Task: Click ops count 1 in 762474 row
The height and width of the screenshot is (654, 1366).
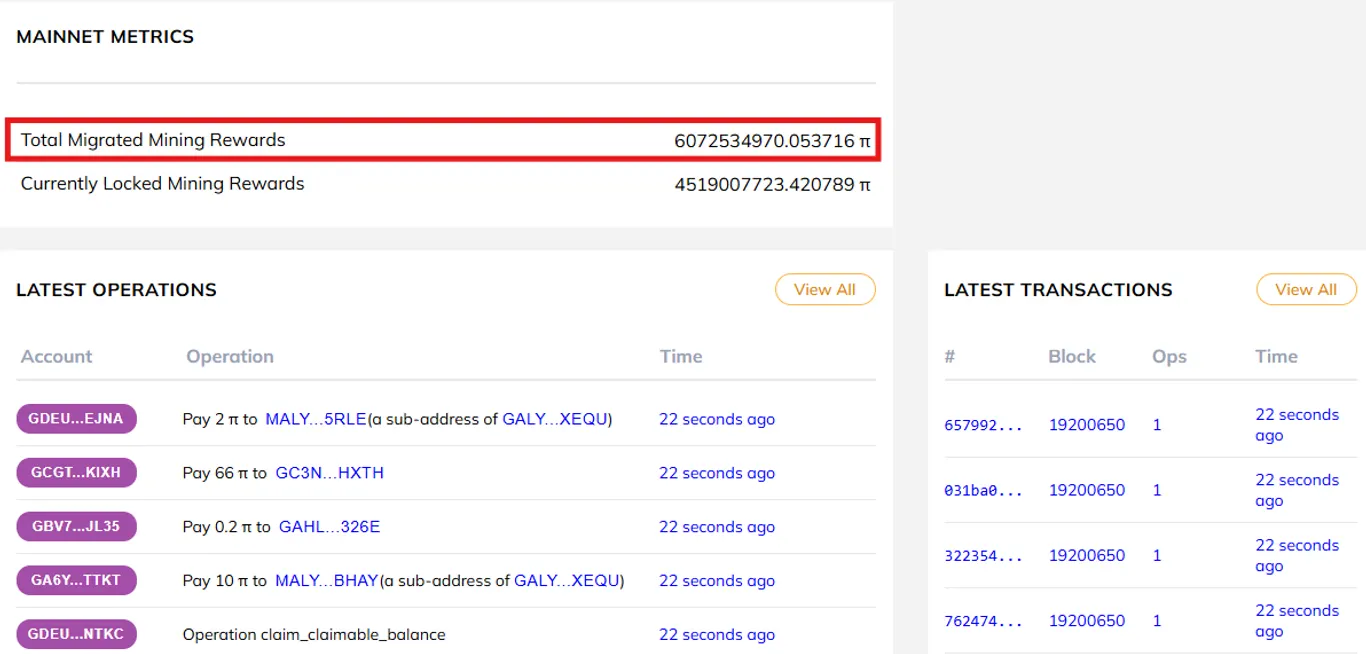Action: pos(1157,621)
